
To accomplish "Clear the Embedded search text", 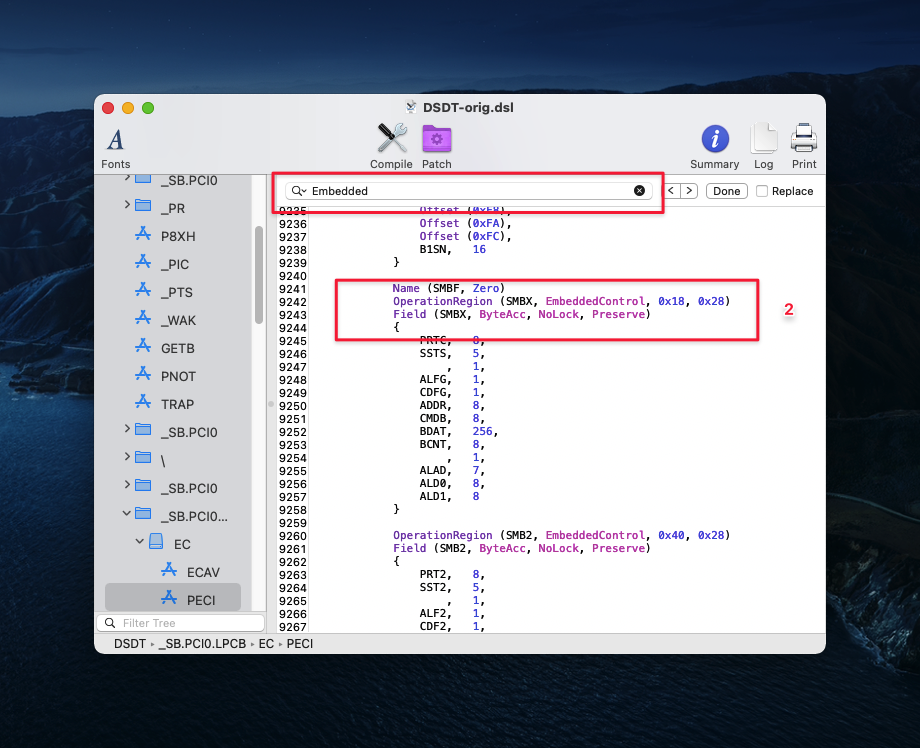I will coord(639,191).
